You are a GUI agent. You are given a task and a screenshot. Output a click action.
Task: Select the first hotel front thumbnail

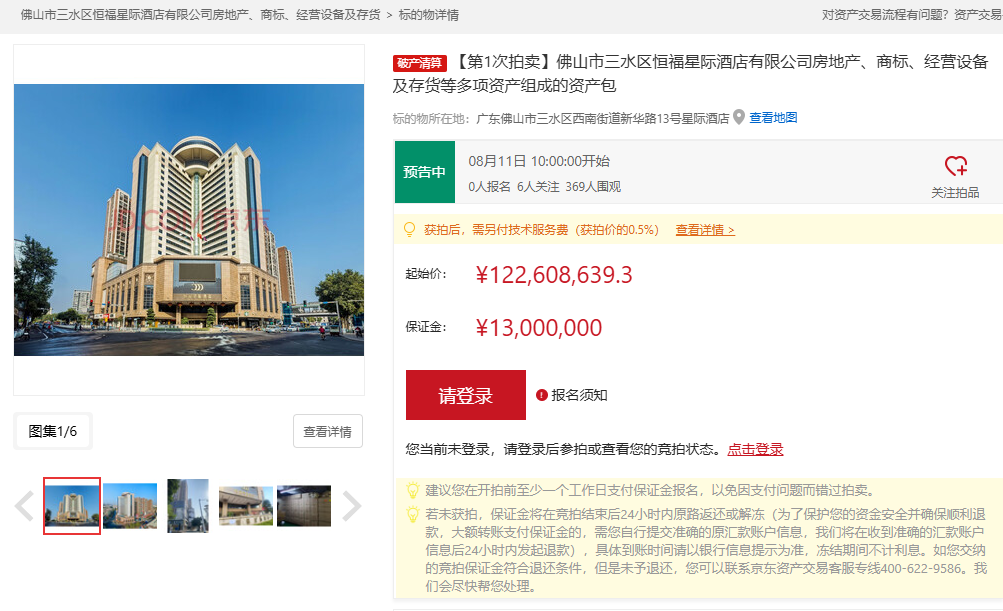click(72, 505)
